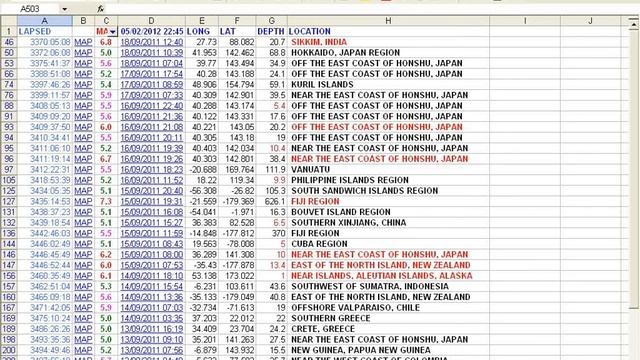Select magnitude cell 7.3

[106, 201]
